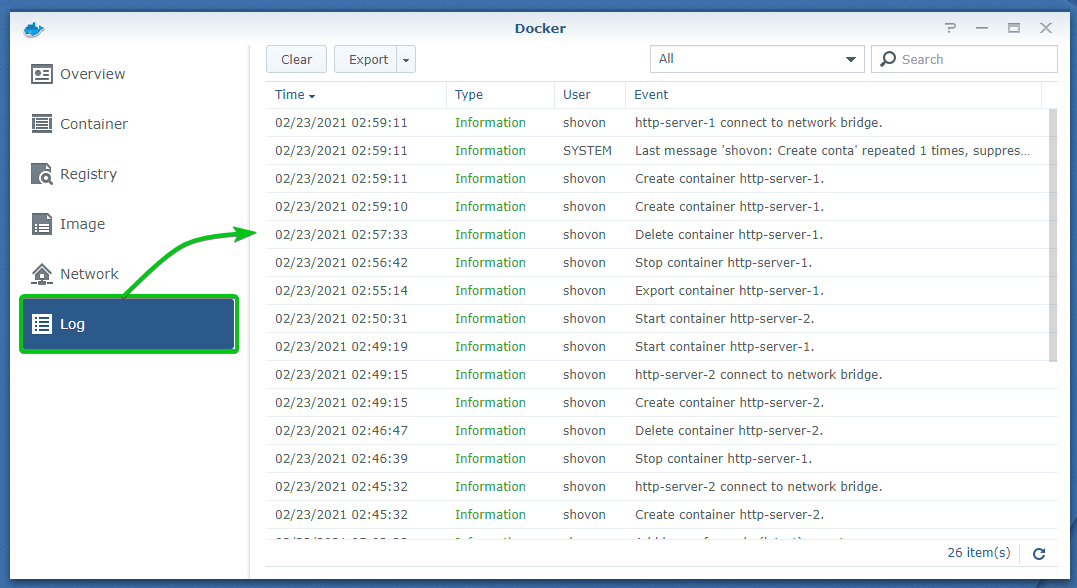This screenshot has height=588, width=1077.
Task: Click the Overview sidebar icon
Action: (x=41, y=74)
